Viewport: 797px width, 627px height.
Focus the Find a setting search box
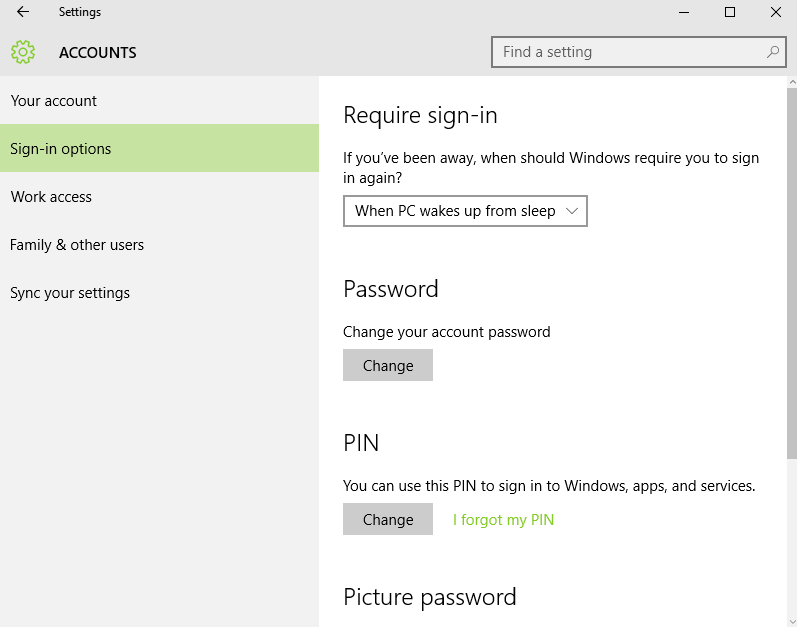(x=639, y=52)
